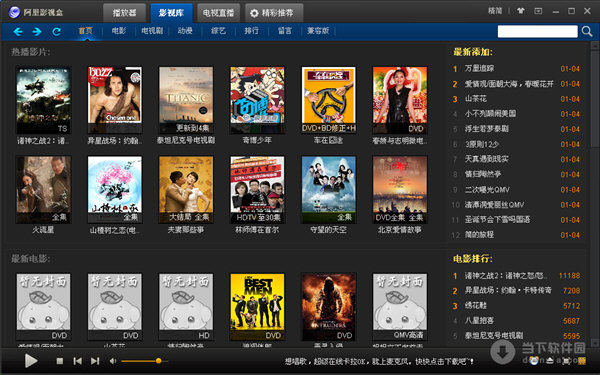Open 3原则12少 in the latest list
The width and height of the screenshot is (600, 375).
(x=482, y=144)
